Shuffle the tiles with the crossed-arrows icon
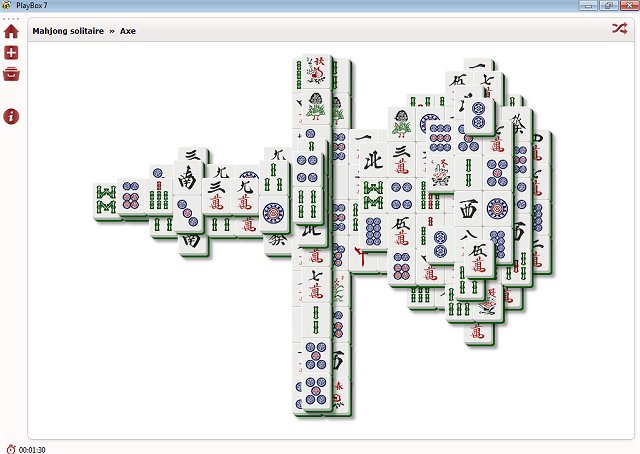Image resolution: width=640 pixels, height=454 pixels. (x=619, y=29)
